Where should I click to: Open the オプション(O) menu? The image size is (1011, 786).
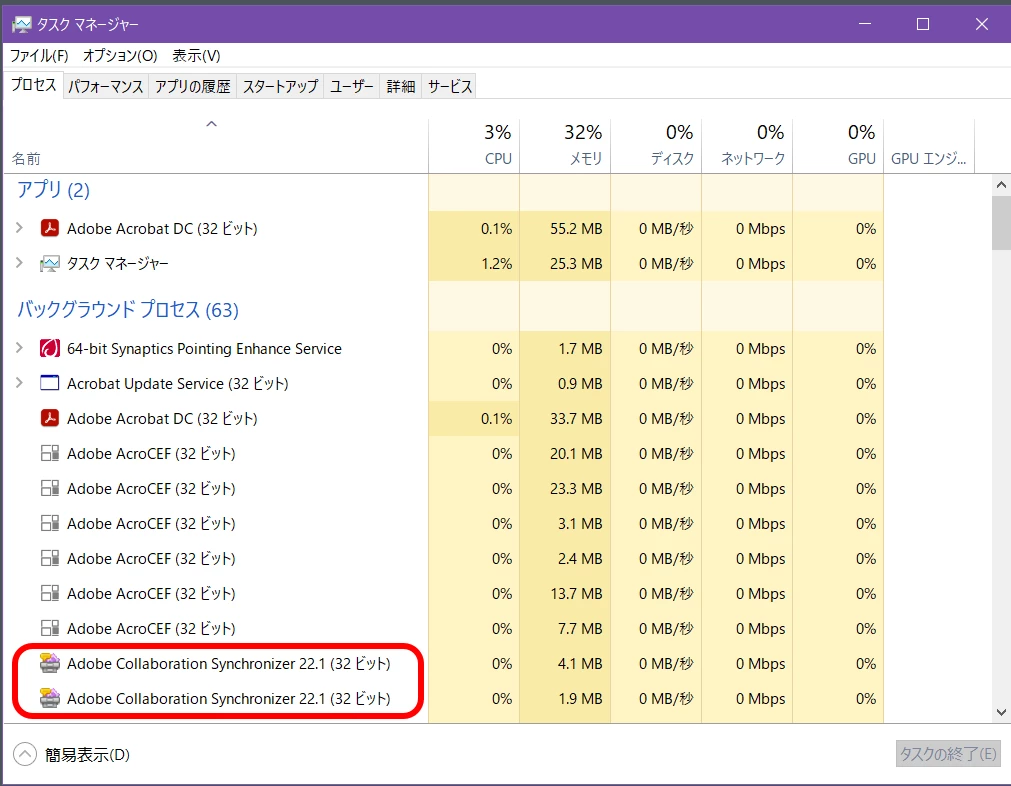pos(120,55)
